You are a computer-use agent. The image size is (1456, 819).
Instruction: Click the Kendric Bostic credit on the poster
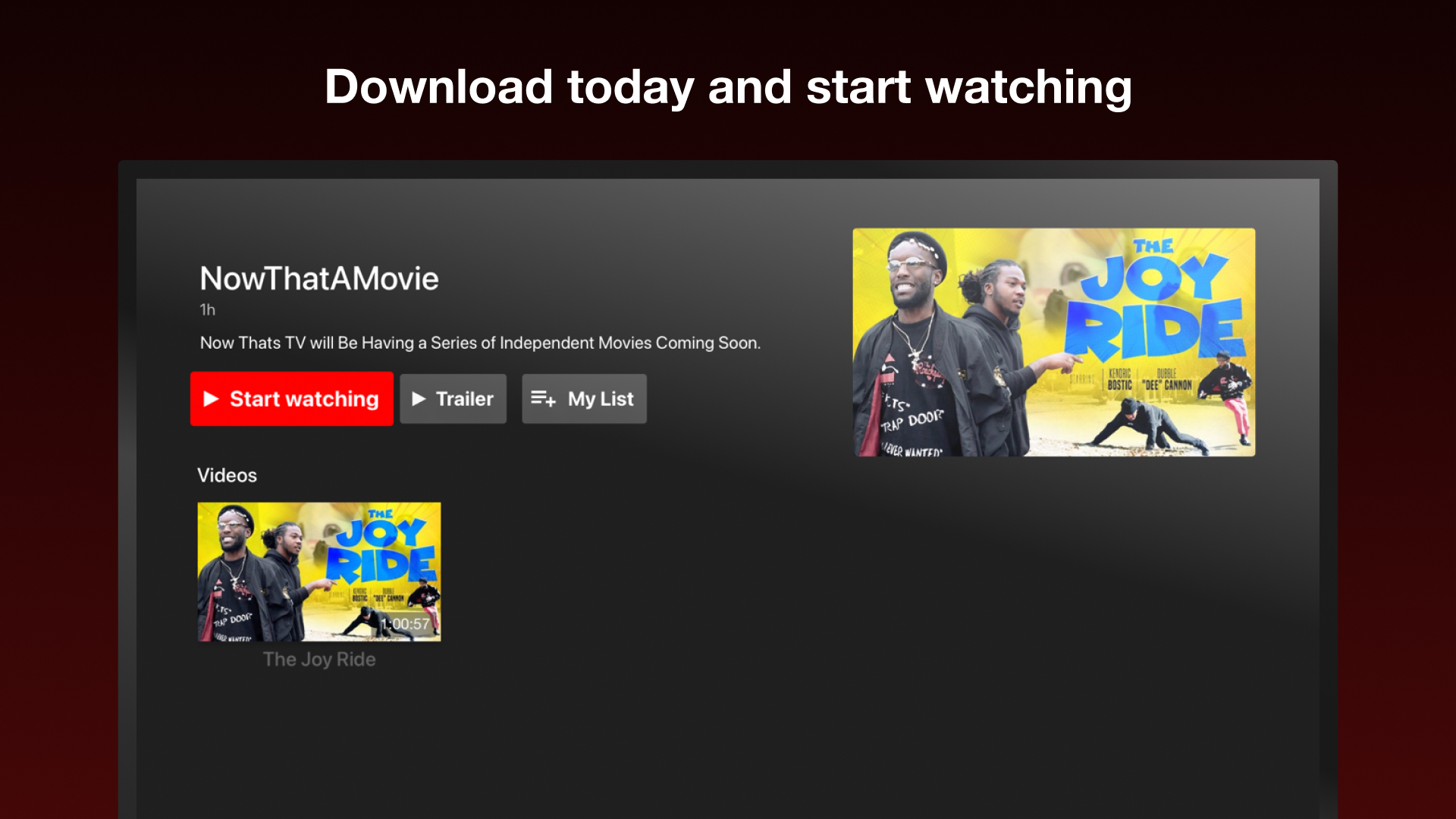[1119, 380]
